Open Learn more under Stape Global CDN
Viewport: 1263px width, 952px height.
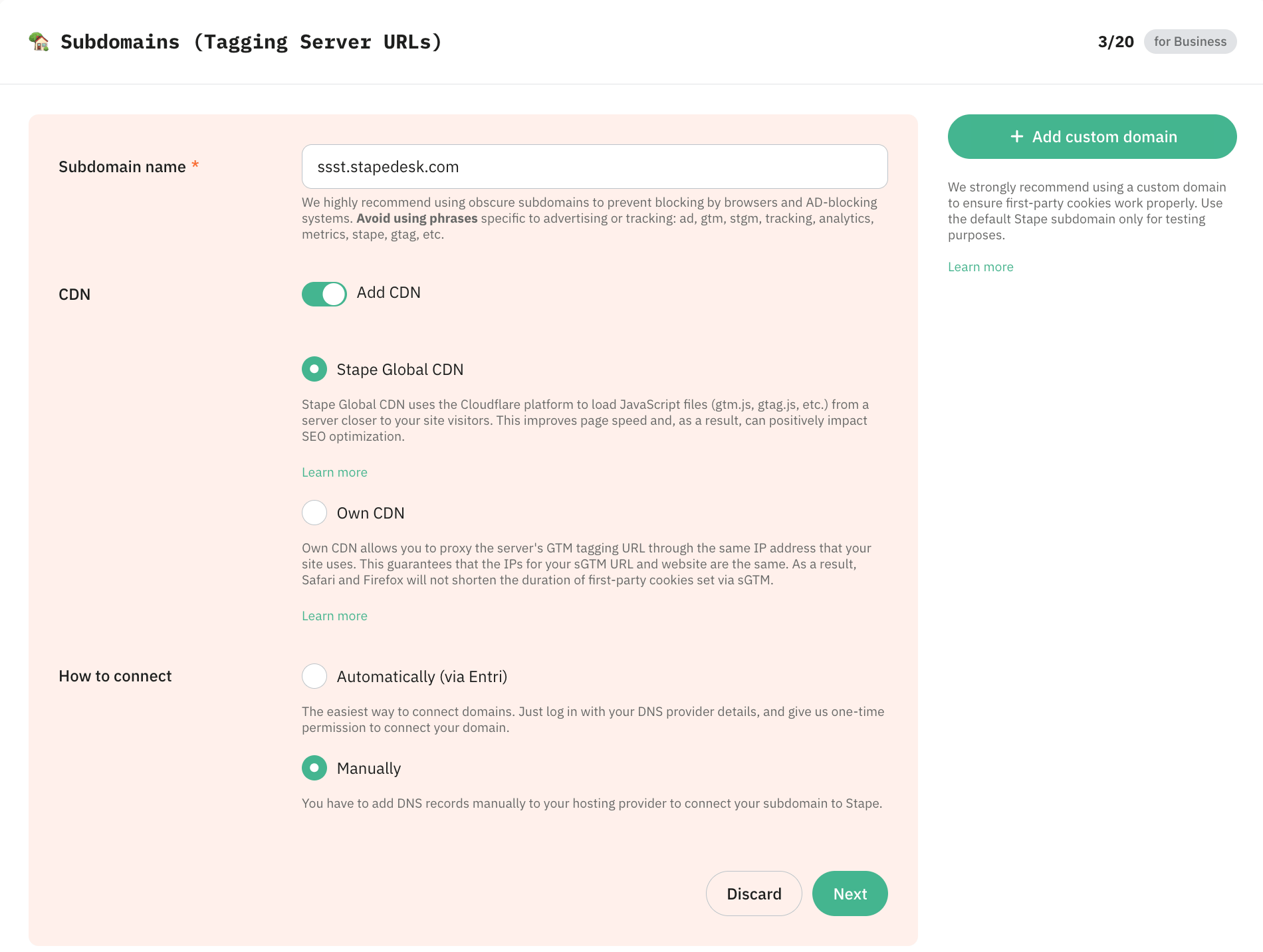click(334, 472)
